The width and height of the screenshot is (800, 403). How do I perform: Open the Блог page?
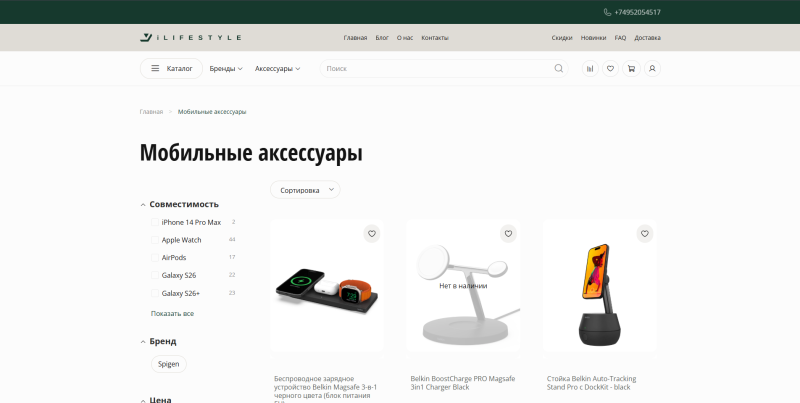382,38
